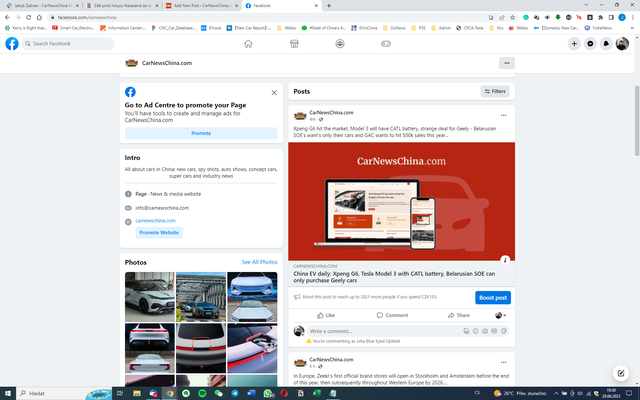Image resolution: width=640 pixels, height=400 pixels.
Task: Click the Search Facebook field
Action: click(x=68, y=44)
